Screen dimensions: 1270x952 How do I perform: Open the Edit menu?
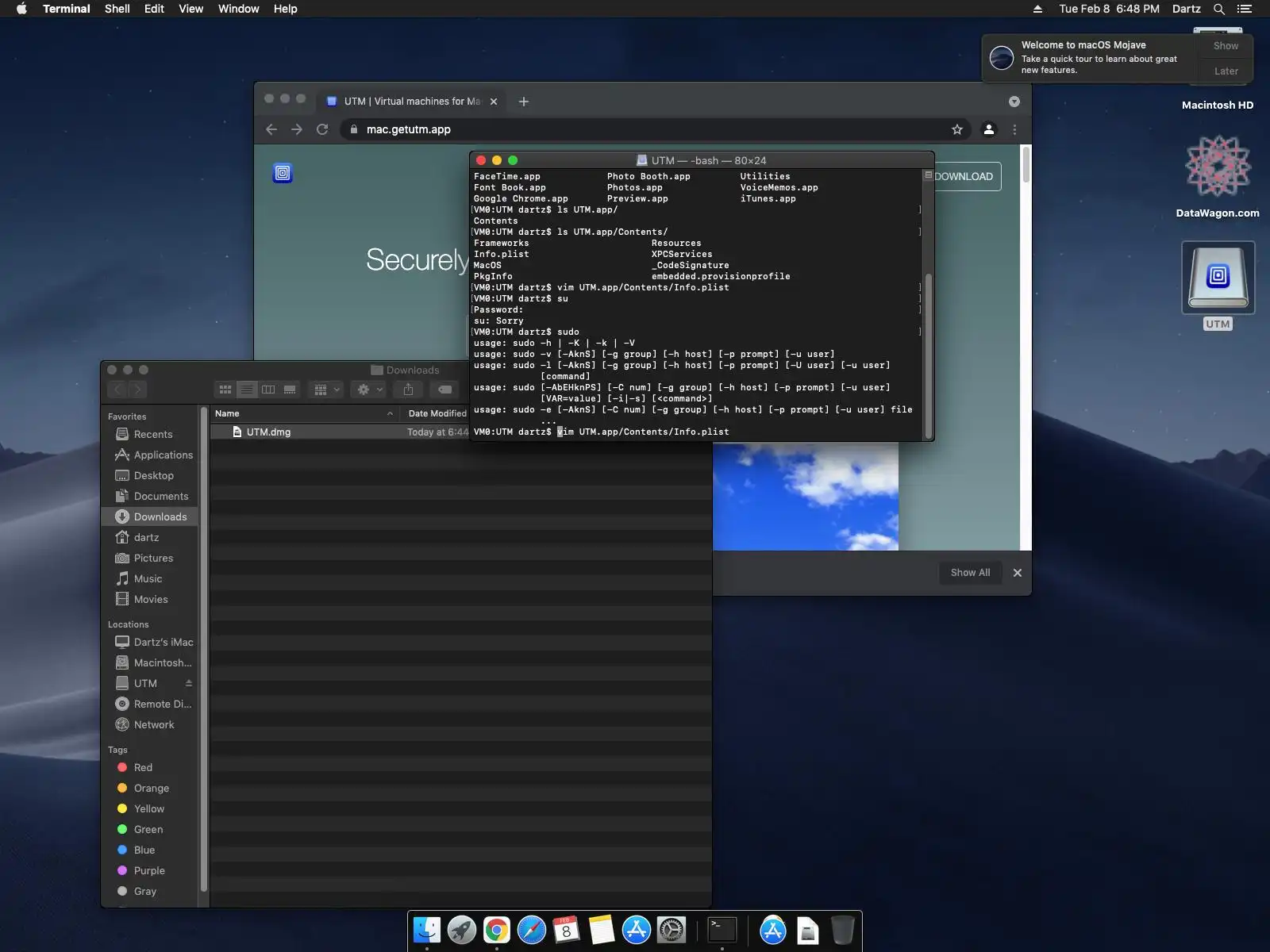pyautogui.click(x=154, y=9)
